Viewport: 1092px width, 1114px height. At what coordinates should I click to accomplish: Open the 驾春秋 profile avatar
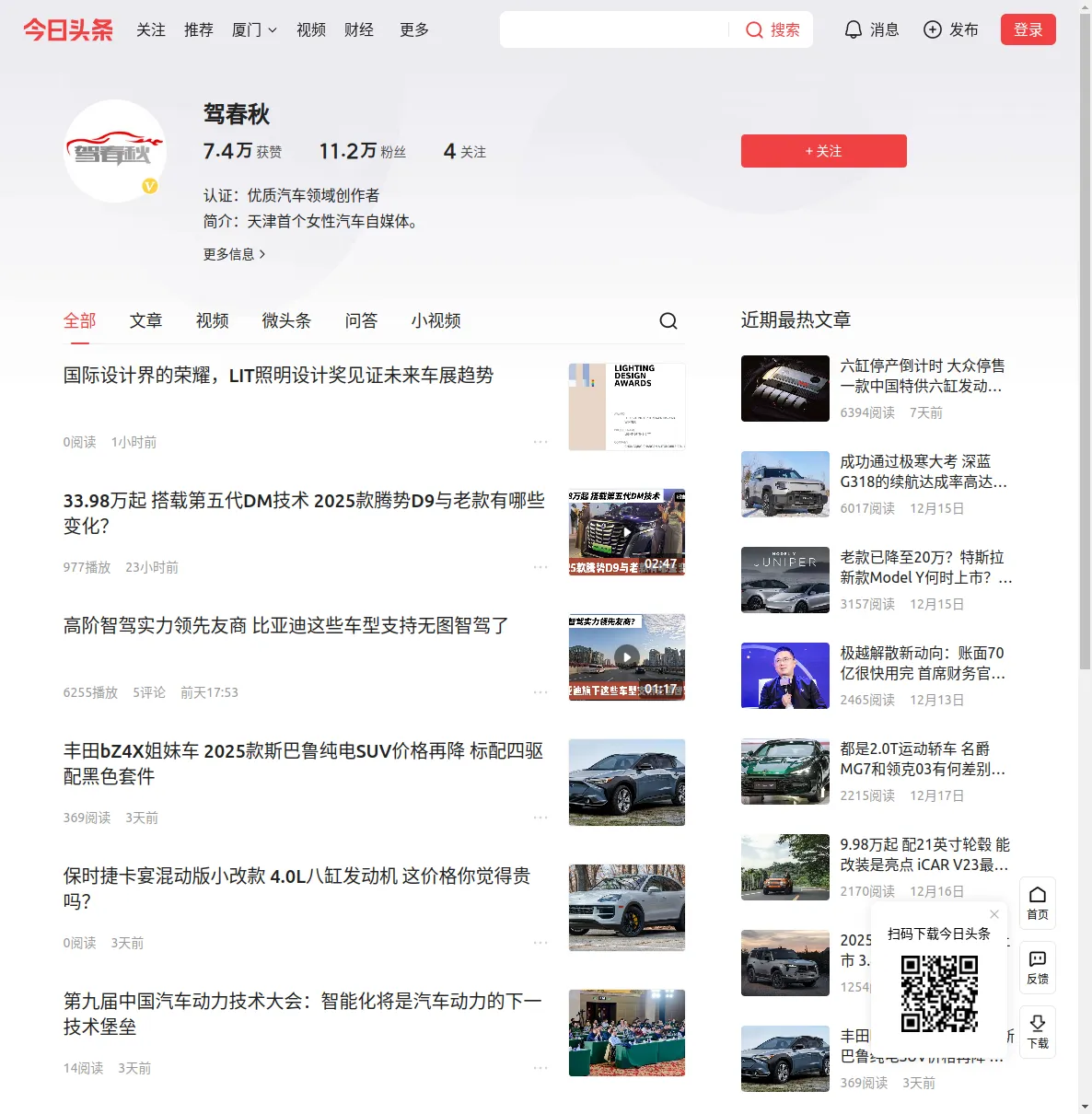[x=115, y=151]
